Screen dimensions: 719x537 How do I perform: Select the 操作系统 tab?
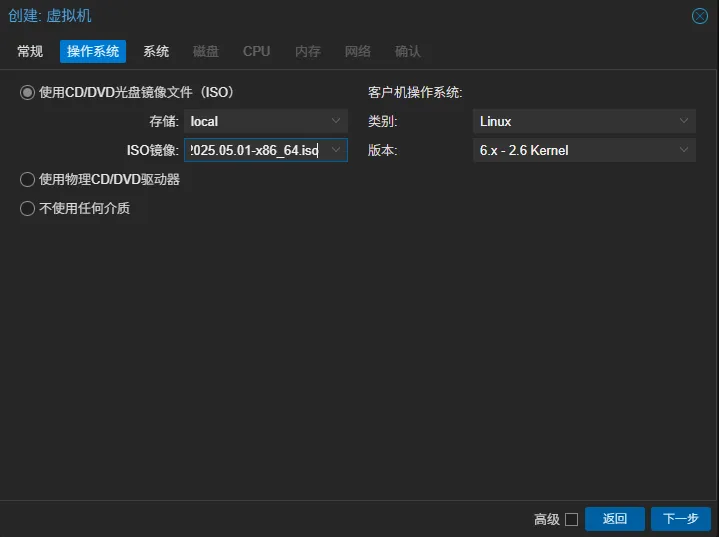pos(93,51)
